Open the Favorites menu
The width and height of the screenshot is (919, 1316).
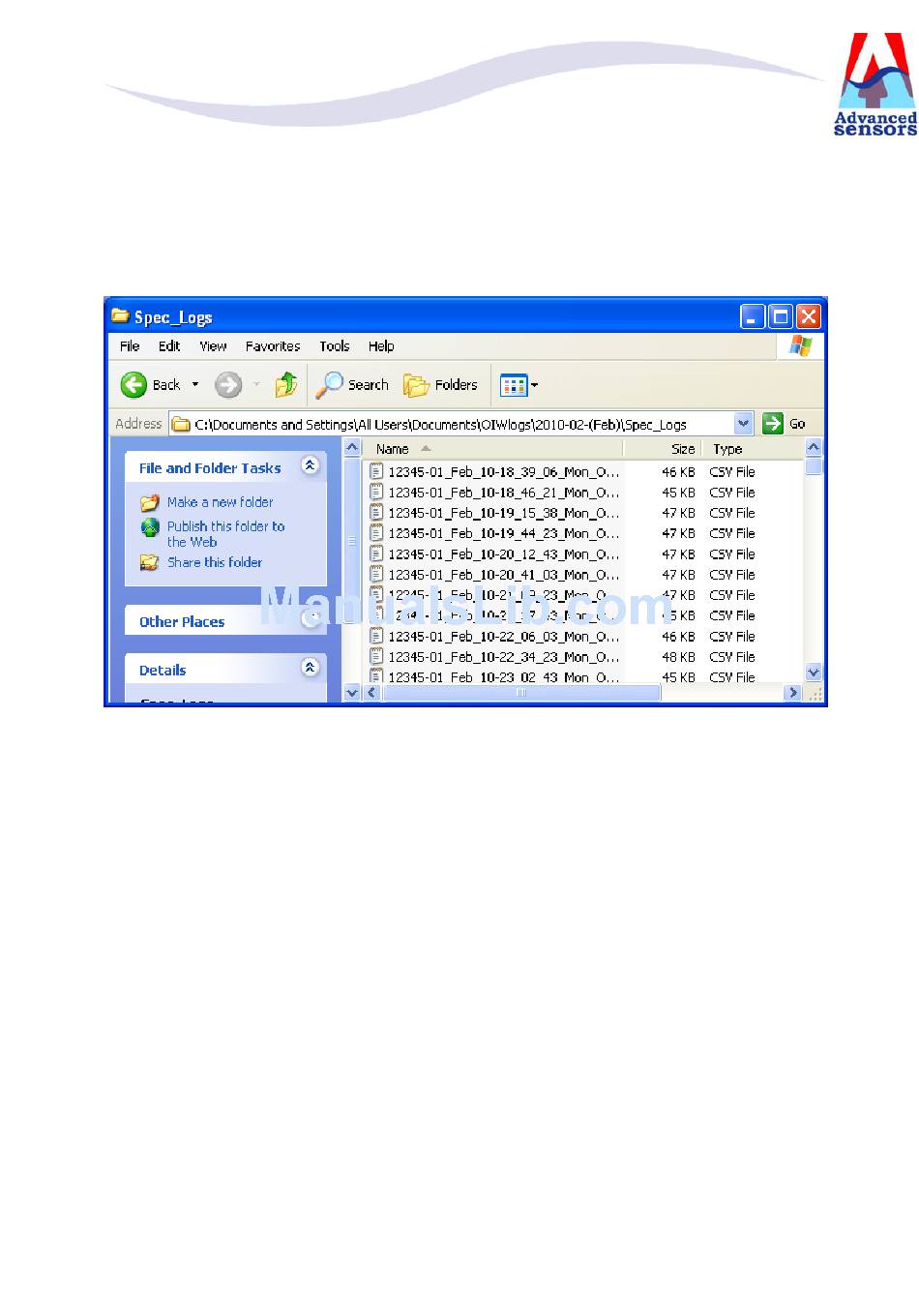tap(273, 346)
